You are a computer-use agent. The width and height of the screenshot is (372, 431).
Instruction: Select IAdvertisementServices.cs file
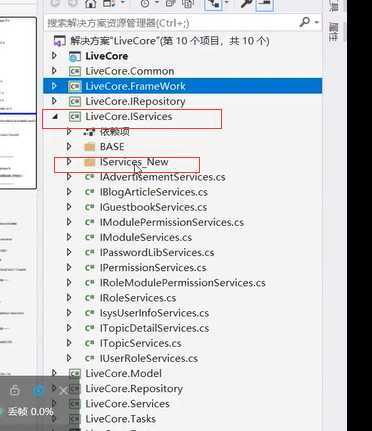pyautogui.click(x=163, y=177)
